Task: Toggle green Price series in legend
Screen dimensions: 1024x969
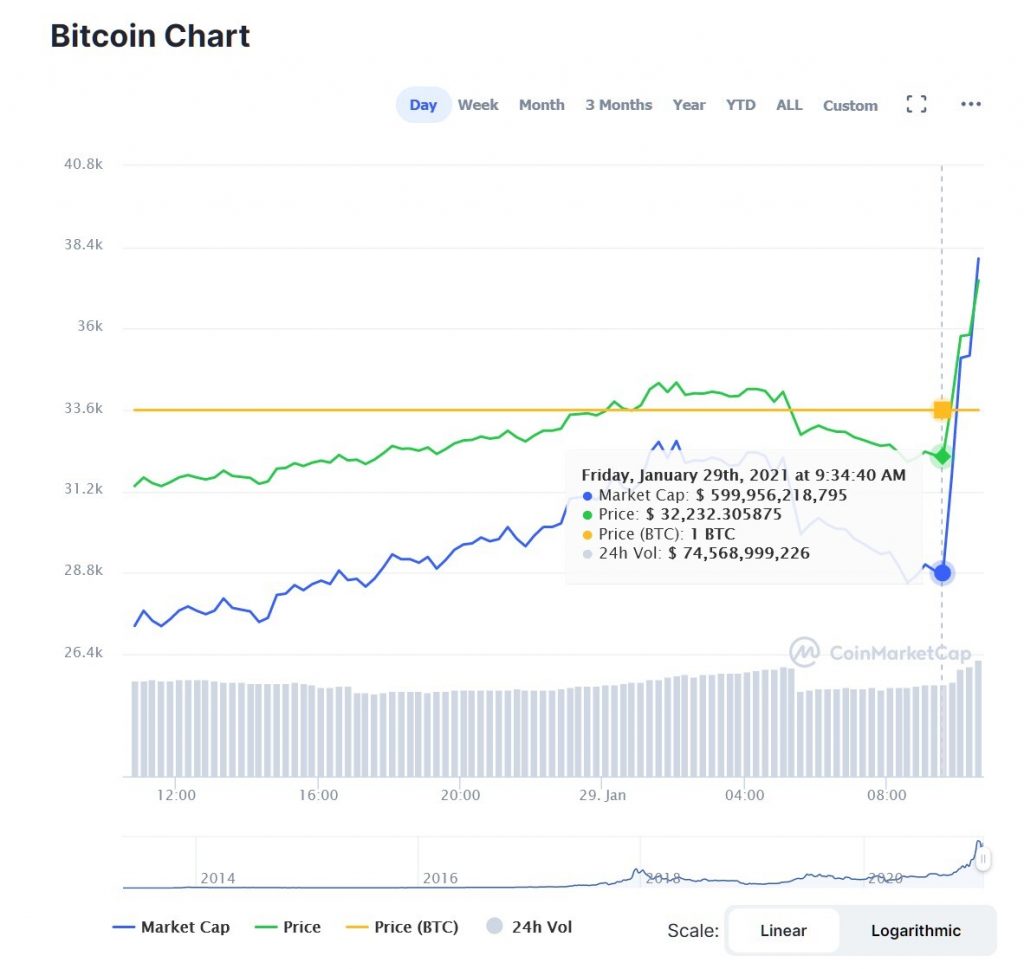Action: tap(287, 927)
